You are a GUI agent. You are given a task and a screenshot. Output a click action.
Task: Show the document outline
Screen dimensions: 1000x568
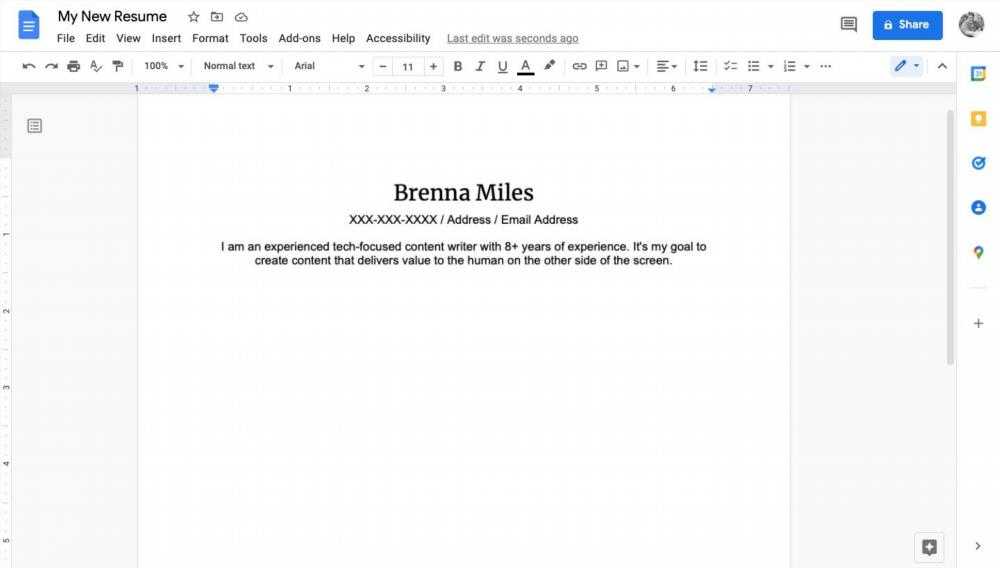click(x=35, y=126)
